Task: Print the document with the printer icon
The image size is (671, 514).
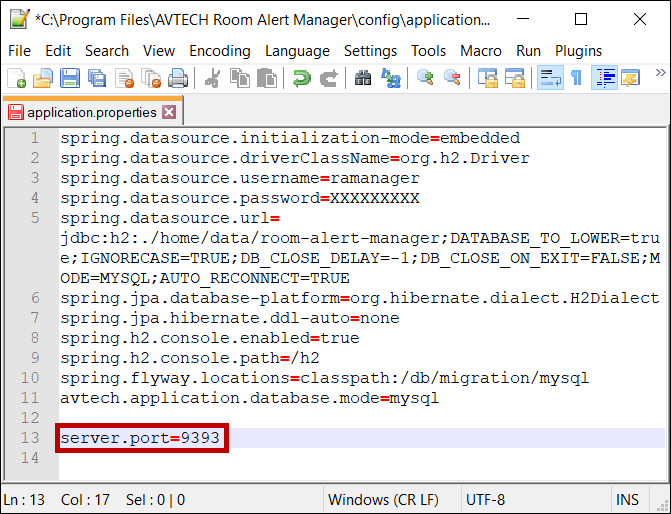Action: point(177,78)
